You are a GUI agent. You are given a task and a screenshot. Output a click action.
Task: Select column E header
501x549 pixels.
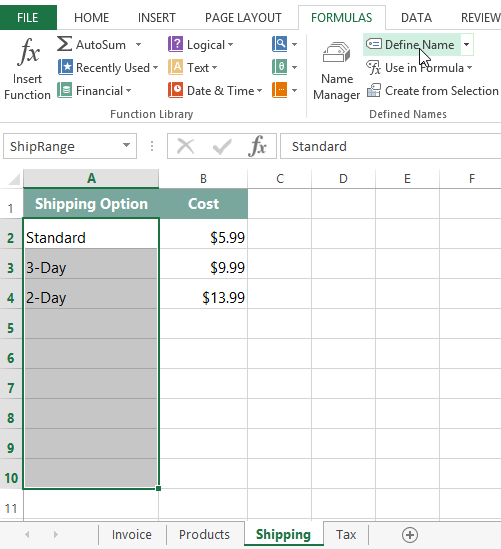tap(408, 179)
